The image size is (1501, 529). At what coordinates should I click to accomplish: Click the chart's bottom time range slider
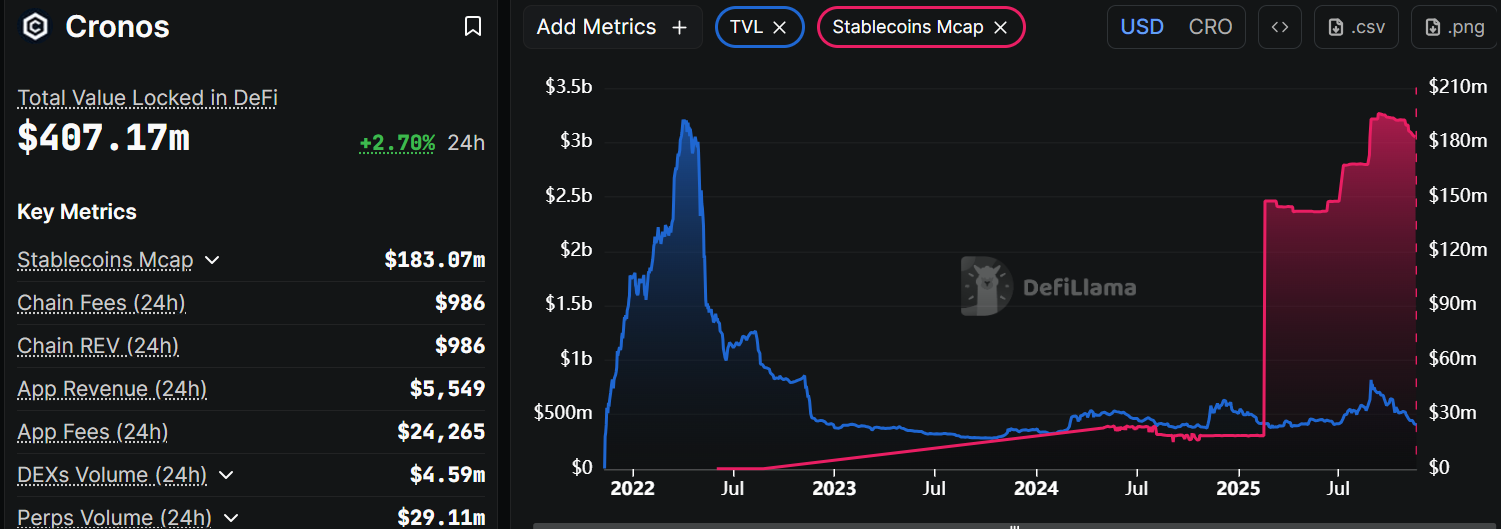pos(1014,524)
